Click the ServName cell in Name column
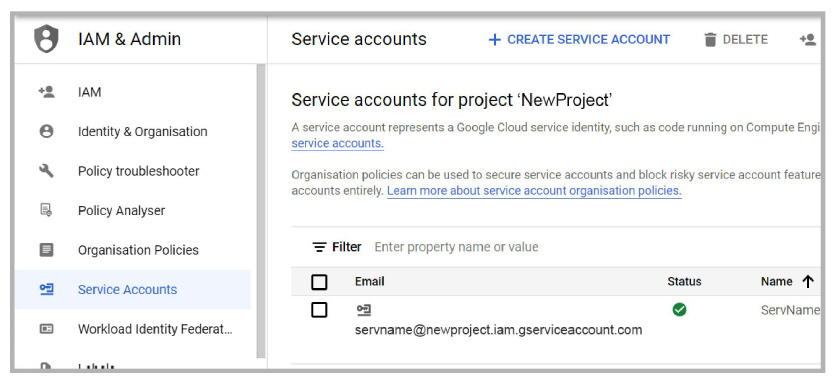The image size is (835, 386). [x=790, y=310]
